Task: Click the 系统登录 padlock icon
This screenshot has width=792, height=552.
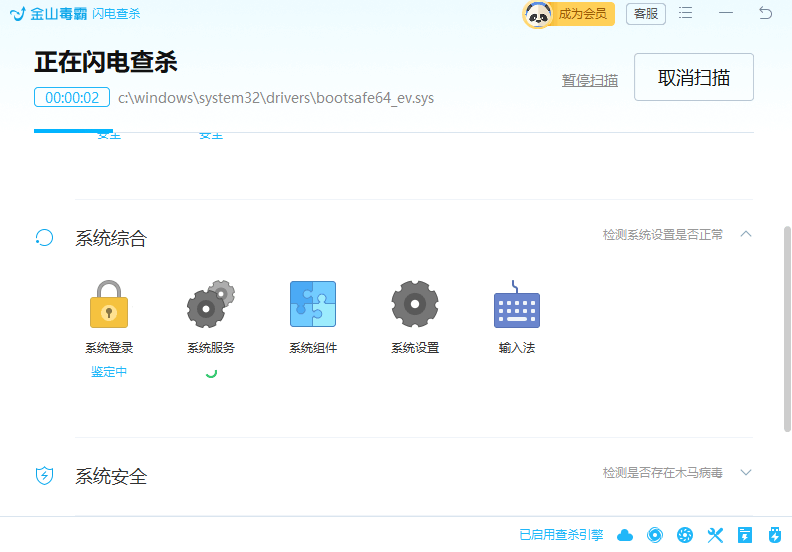Action: click(x=109, y=305)
